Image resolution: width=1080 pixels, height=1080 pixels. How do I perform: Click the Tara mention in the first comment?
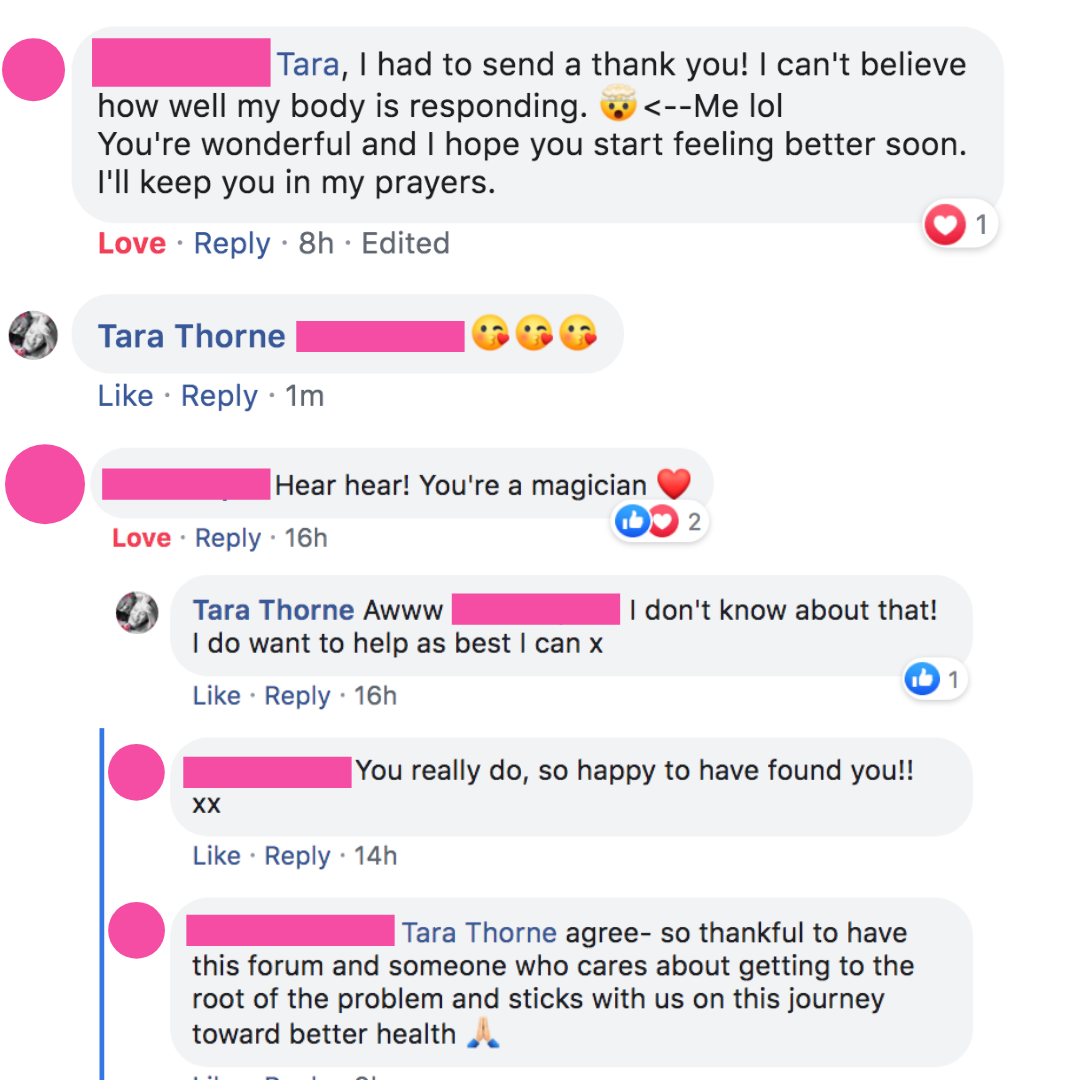308,65
